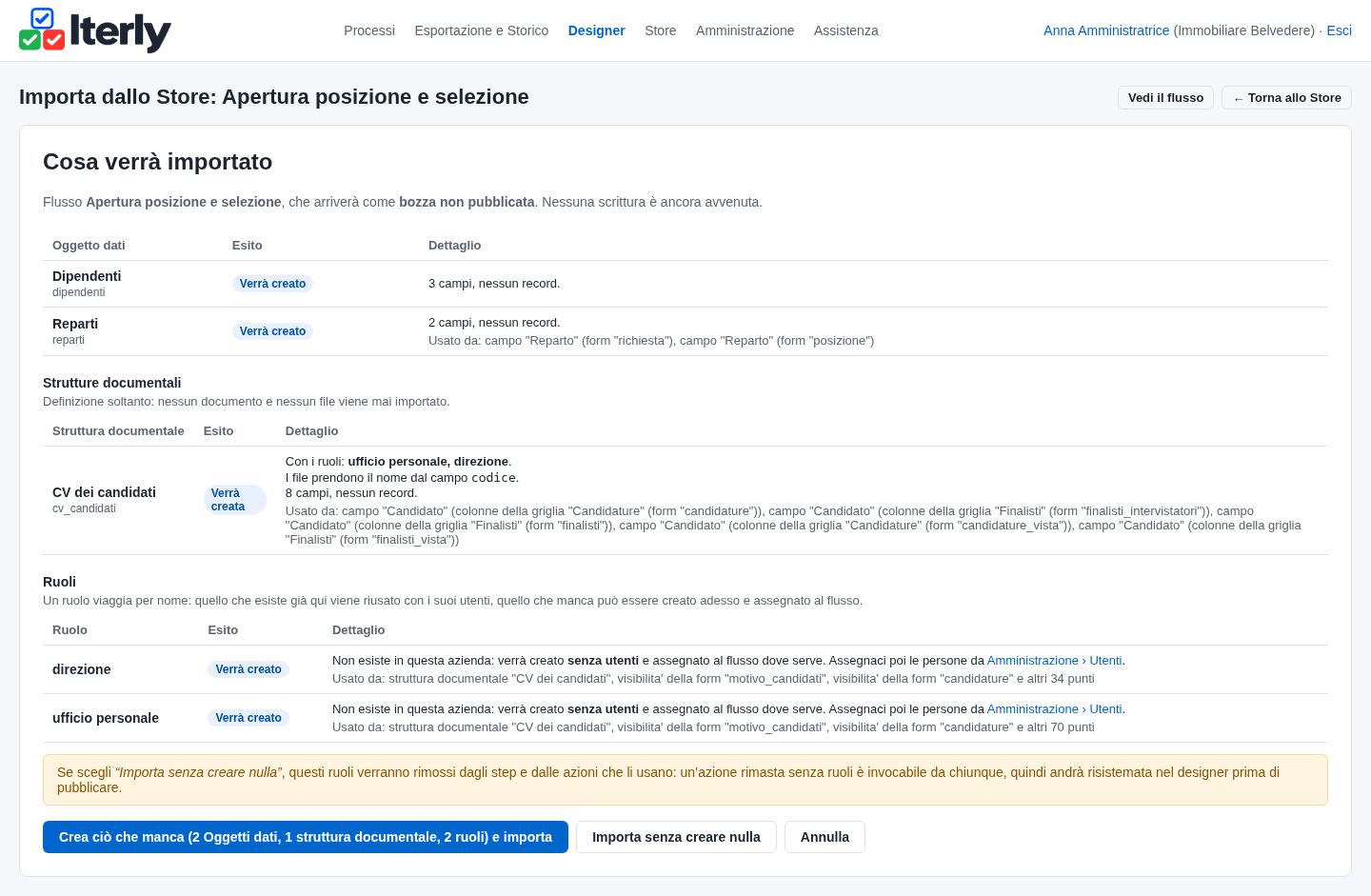Click Verrà creata badge for CV dei candidati
Viewport: 1371px width, 896px height.
[235, 500]
